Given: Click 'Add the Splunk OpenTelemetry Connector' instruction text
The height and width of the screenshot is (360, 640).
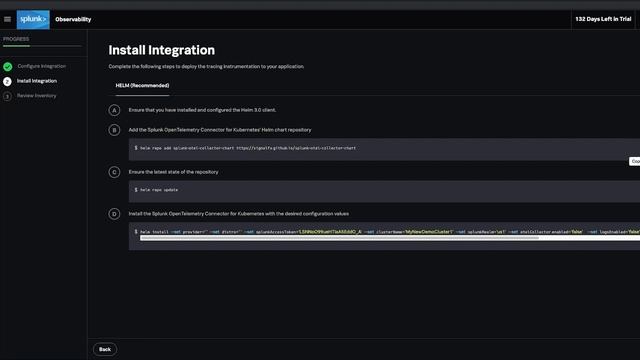Looking at the screenshot, I should (220, 130).
